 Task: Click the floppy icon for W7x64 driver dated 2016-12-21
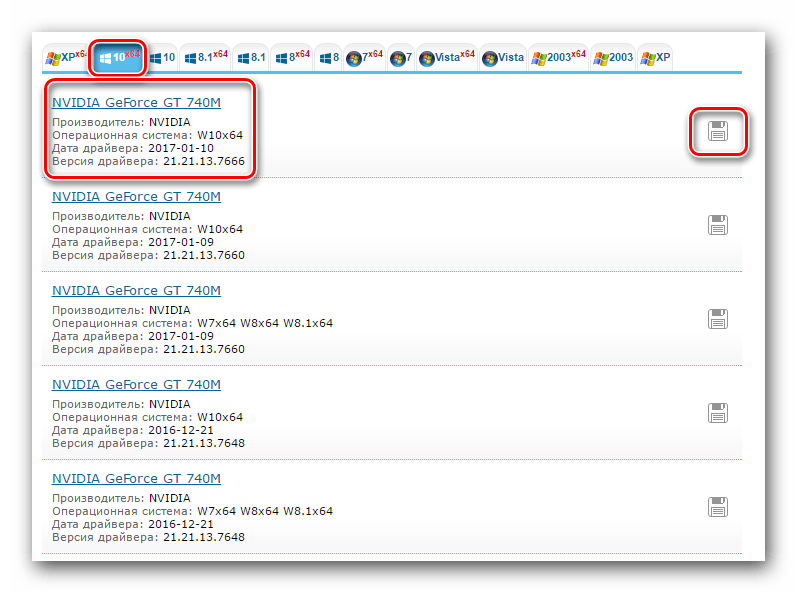pyautogui.click(x=718, y=507)
